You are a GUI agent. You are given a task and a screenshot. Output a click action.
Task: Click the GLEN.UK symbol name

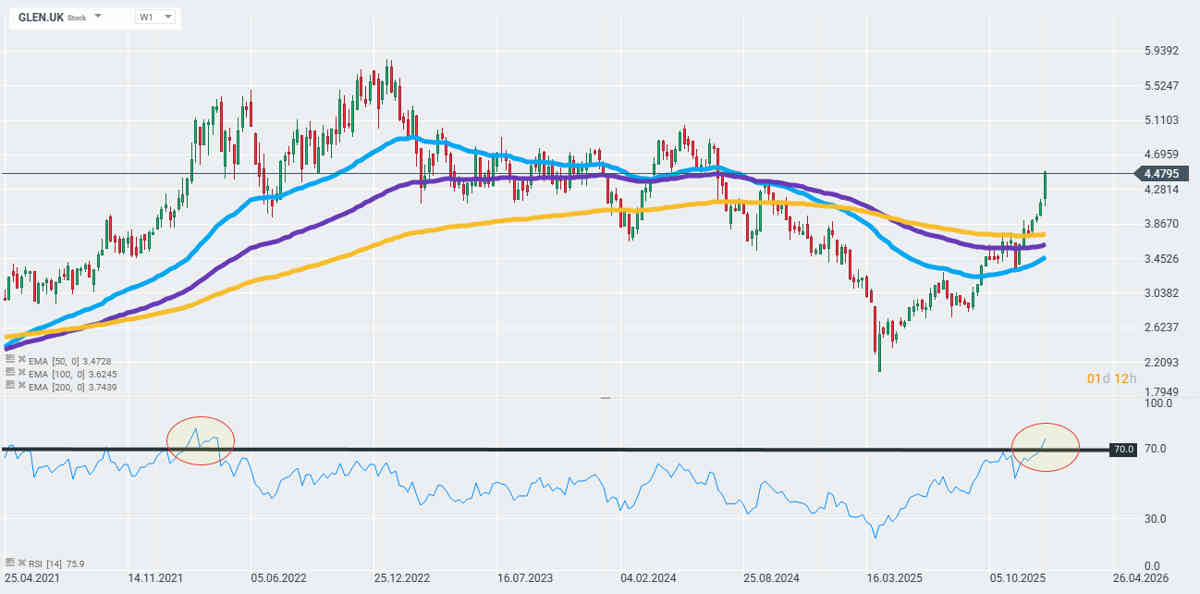point(41,17)
